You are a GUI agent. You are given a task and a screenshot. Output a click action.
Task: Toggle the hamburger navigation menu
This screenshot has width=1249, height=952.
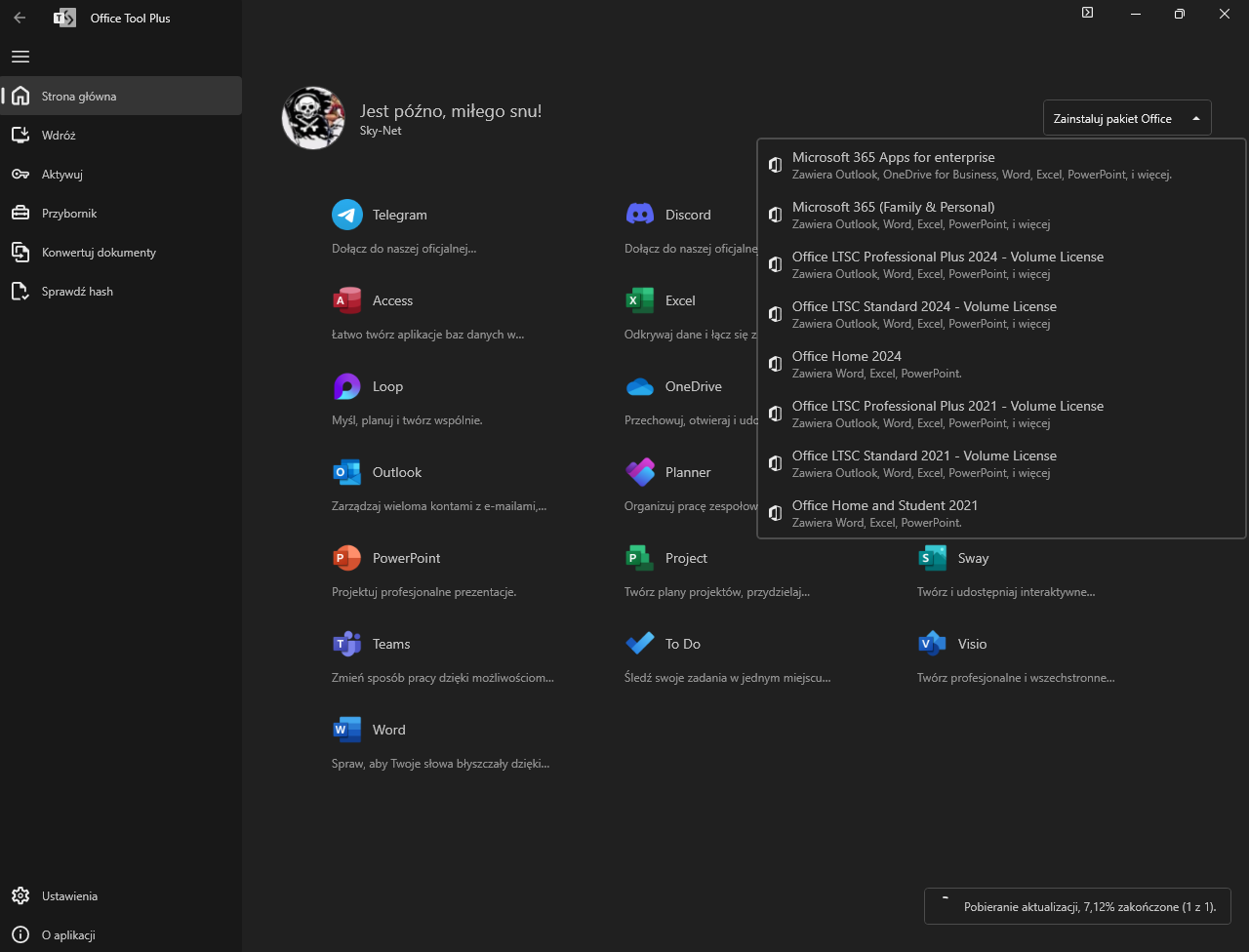click(20, 57)
